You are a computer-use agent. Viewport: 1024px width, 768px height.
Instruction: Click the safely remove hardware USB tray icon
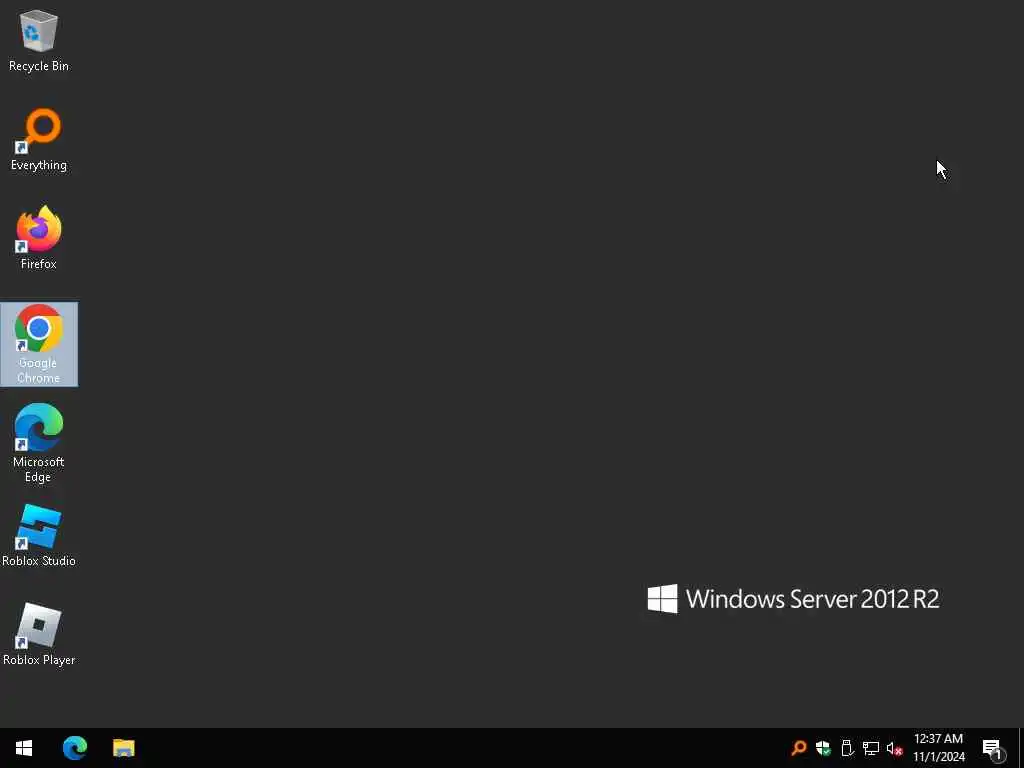pyautogui.click(x=847, y=748)
